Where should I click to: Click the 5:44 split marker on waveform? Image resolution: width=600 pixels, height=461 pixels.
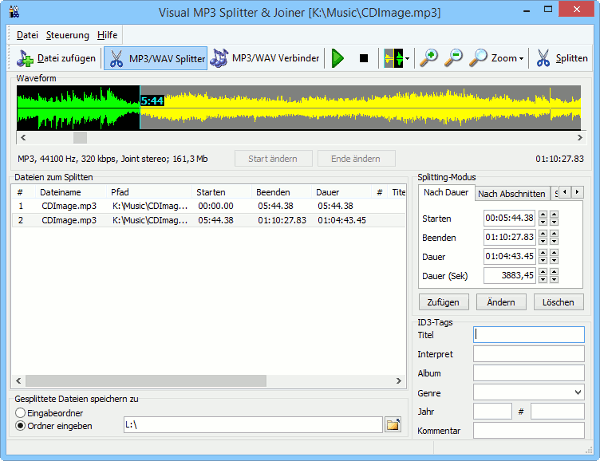coord(152,101)
